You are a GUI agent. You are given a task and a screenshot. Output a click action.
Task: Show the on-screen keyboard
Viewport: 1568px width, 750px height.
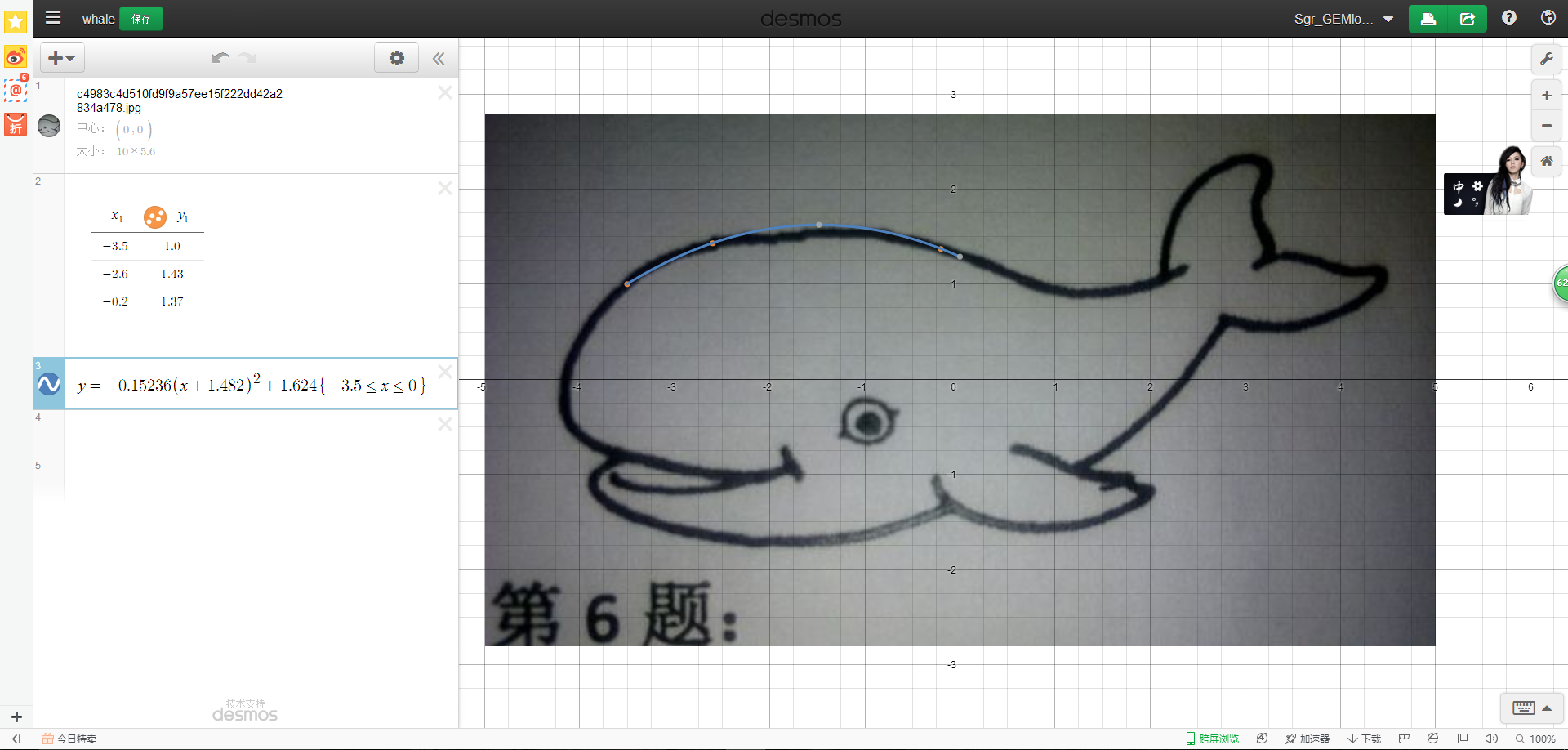1531,708
